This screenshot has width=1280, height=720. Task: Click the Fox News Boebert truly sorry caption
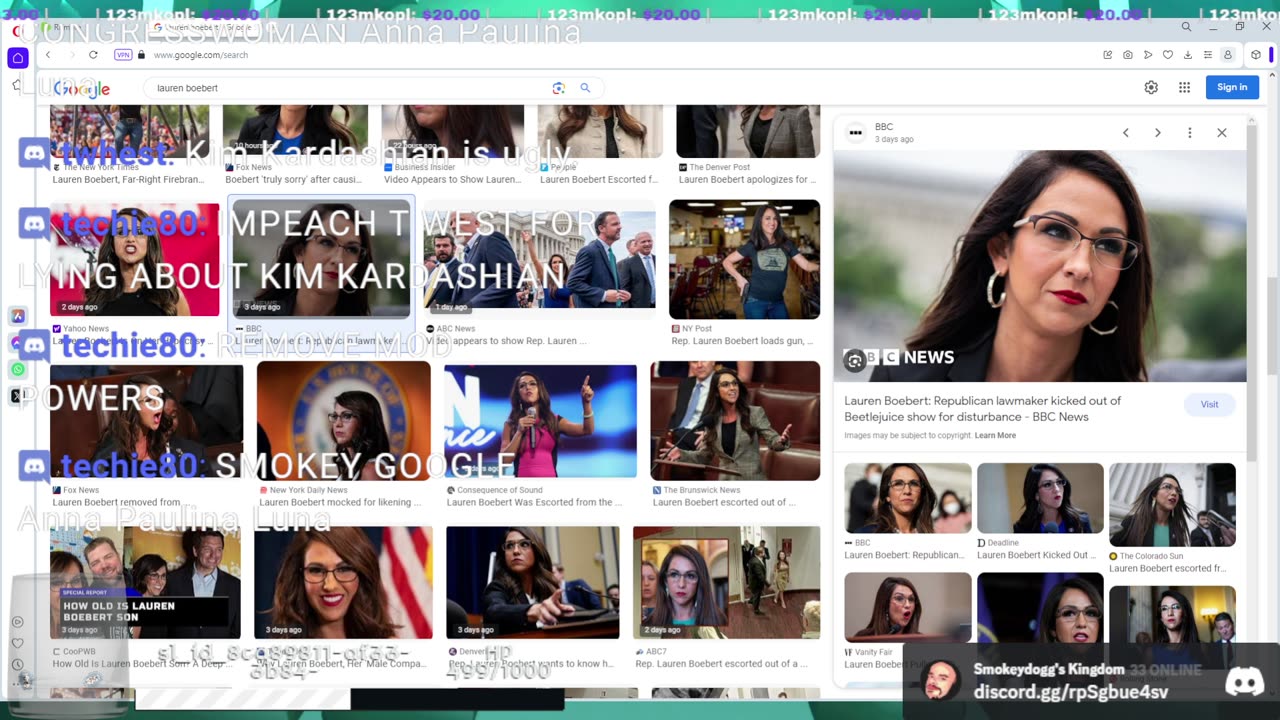[x=293, y=180]
